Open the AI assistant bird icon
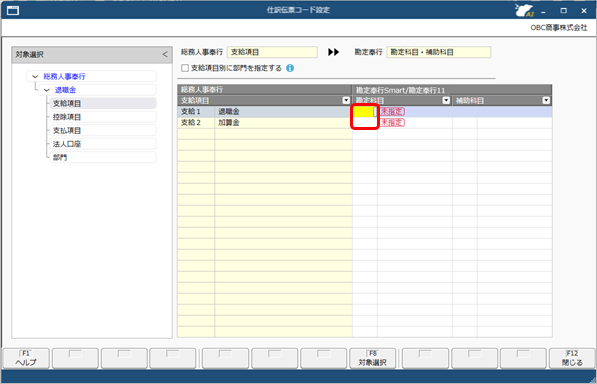Screen dimensions: 597x384 pos(524,10)
